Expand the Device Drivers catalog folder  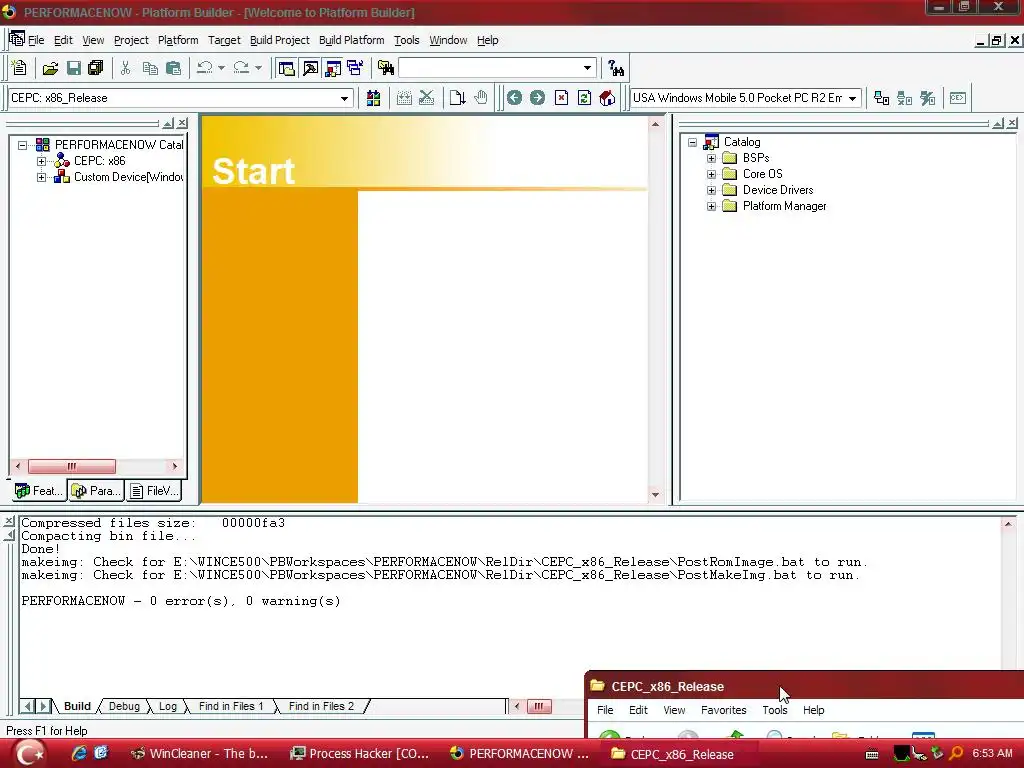click(x=711, y=190)
